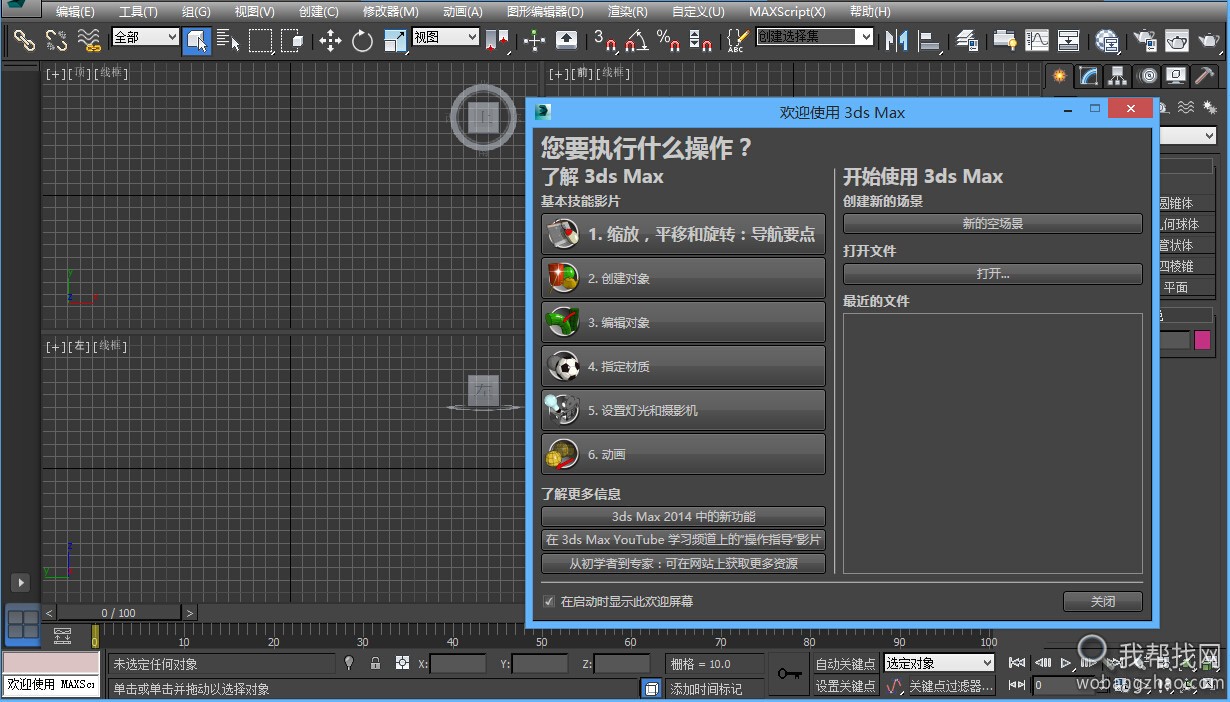The width and height of the screenshot is (1230, 702).
Task: Click the time slider 0 / 100
Action: click(119, 612)
